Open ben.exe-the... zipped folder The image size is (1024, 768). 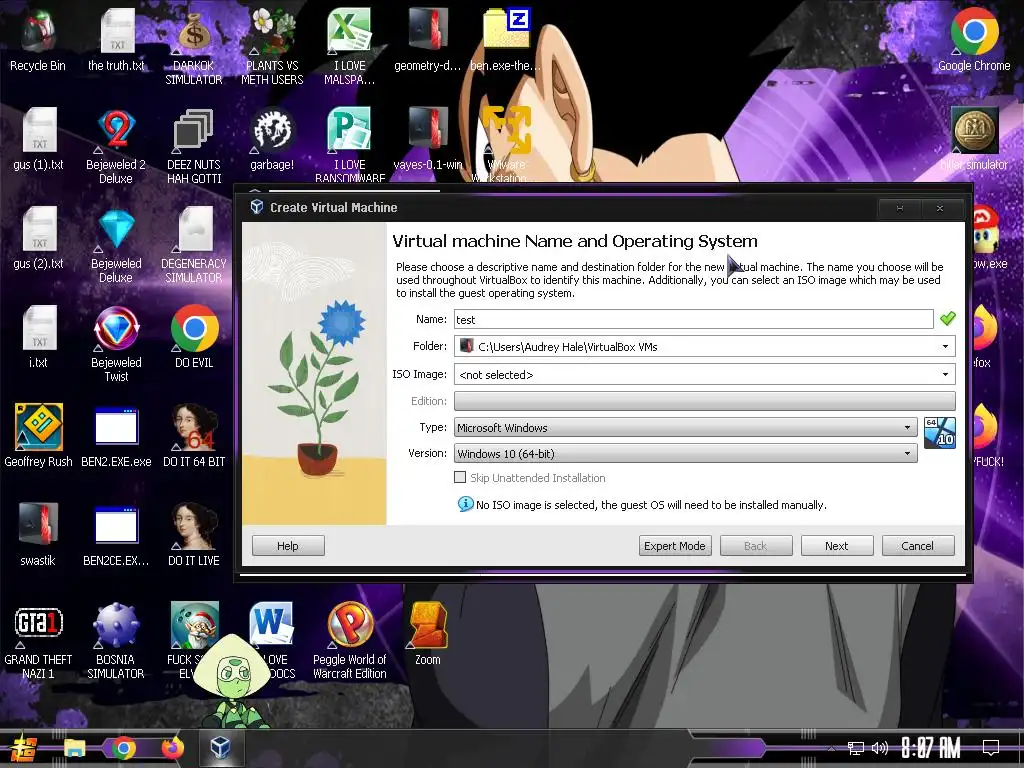pyautogui.click(x=506, y=39)
